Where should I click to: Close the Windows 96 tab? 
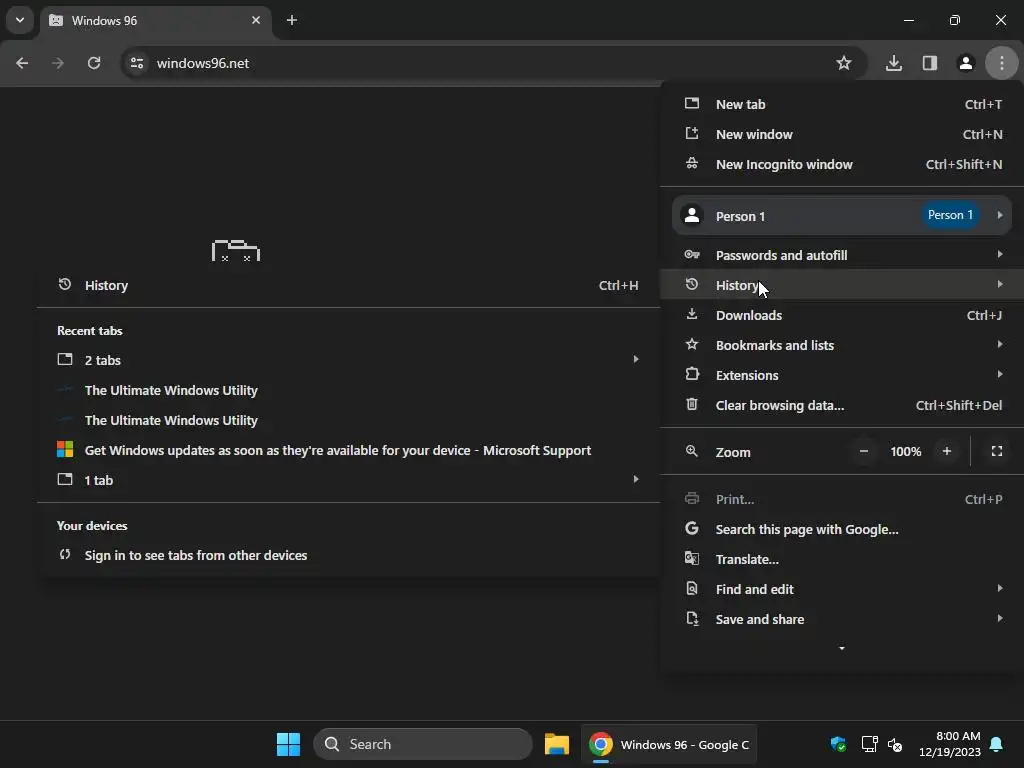[256, 20]
